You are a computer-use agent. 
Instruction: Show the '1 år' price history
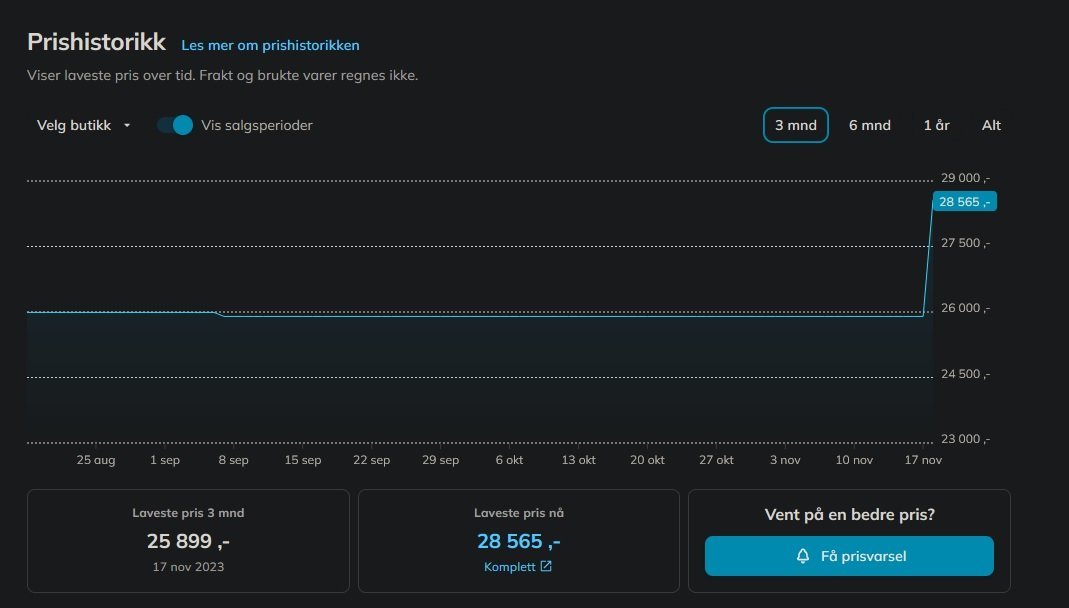(936, 125)
